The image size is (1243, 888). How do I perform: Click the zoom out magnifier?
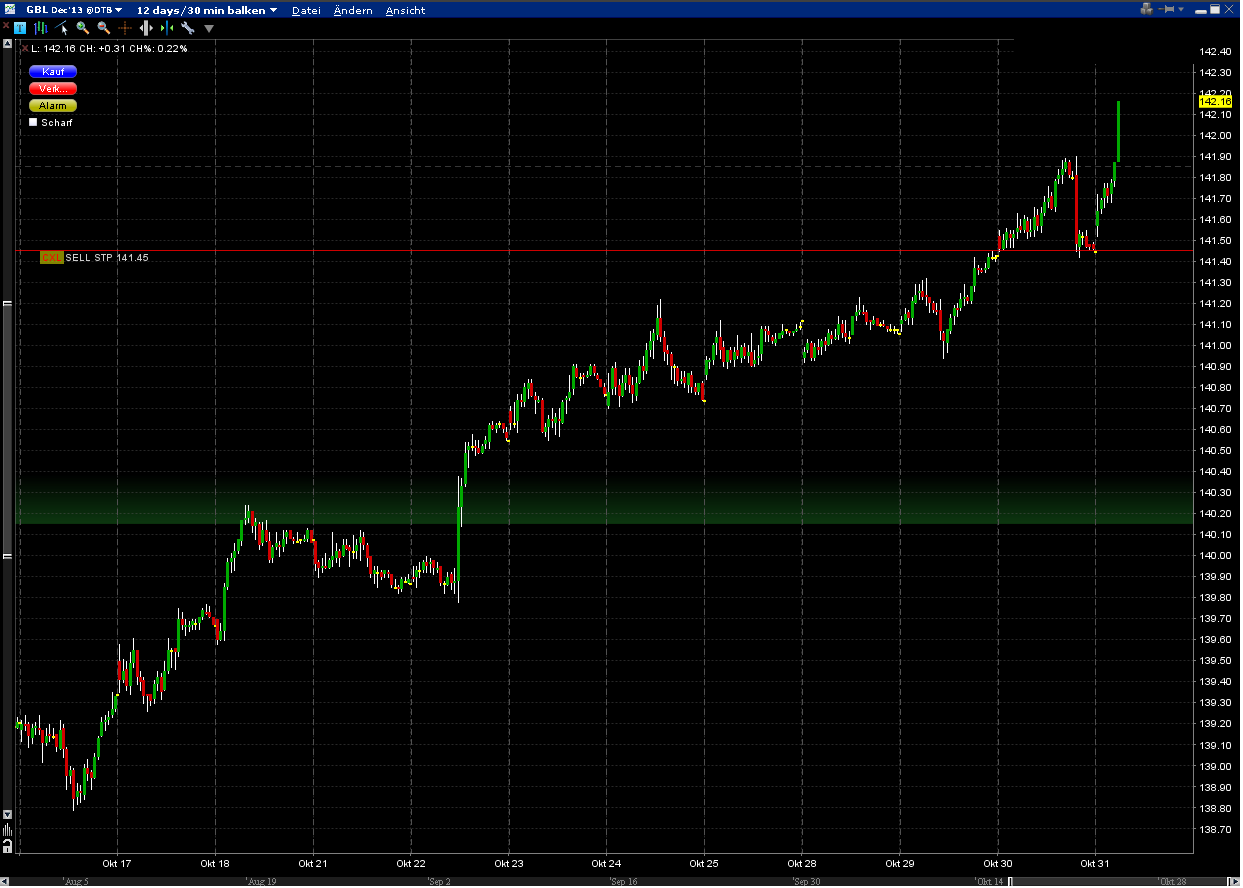[104, 28]
